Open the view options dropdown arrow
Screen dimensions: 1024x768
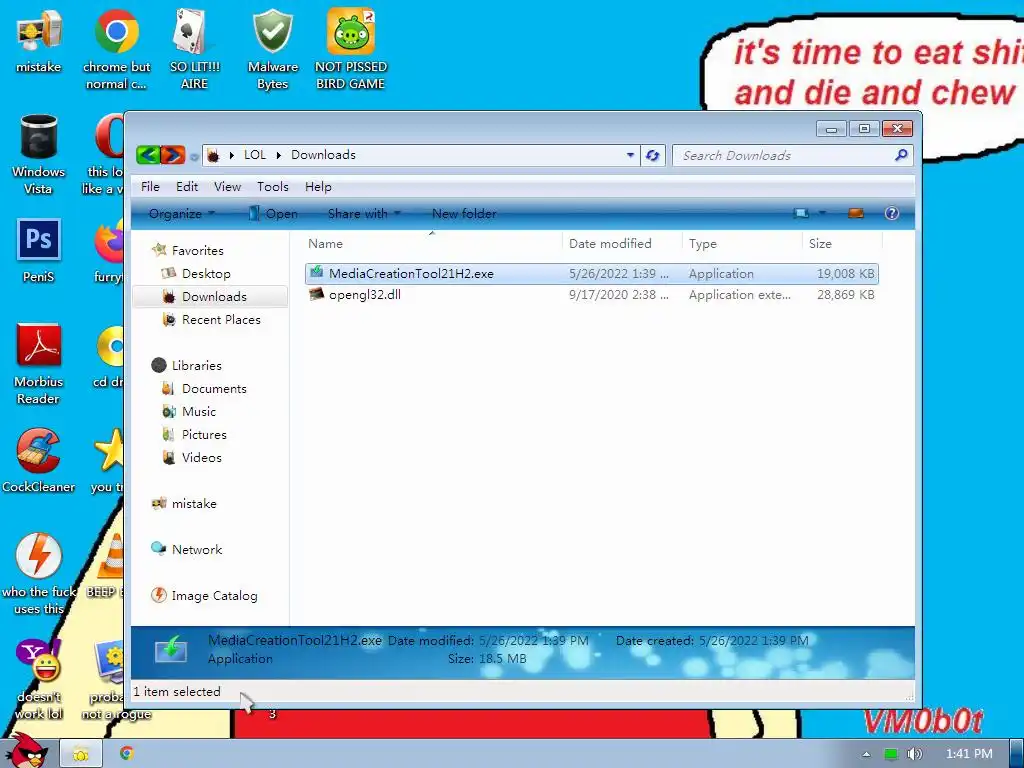[822, 214]
